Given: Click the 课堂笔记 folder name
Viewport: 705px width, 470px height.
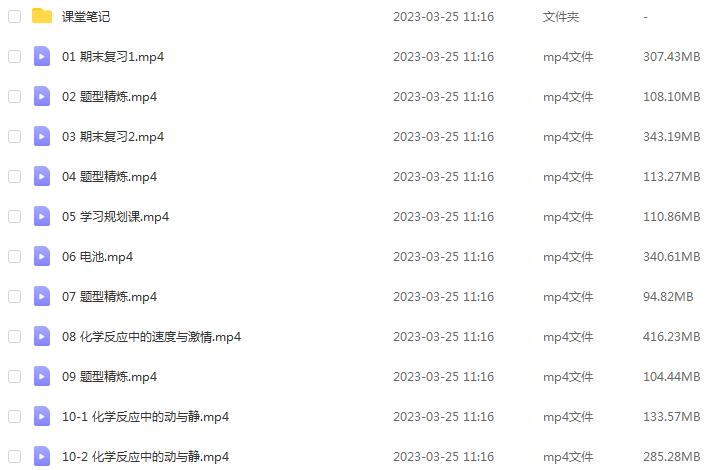Looking at the screenshot, I should [x=86, y=17].
